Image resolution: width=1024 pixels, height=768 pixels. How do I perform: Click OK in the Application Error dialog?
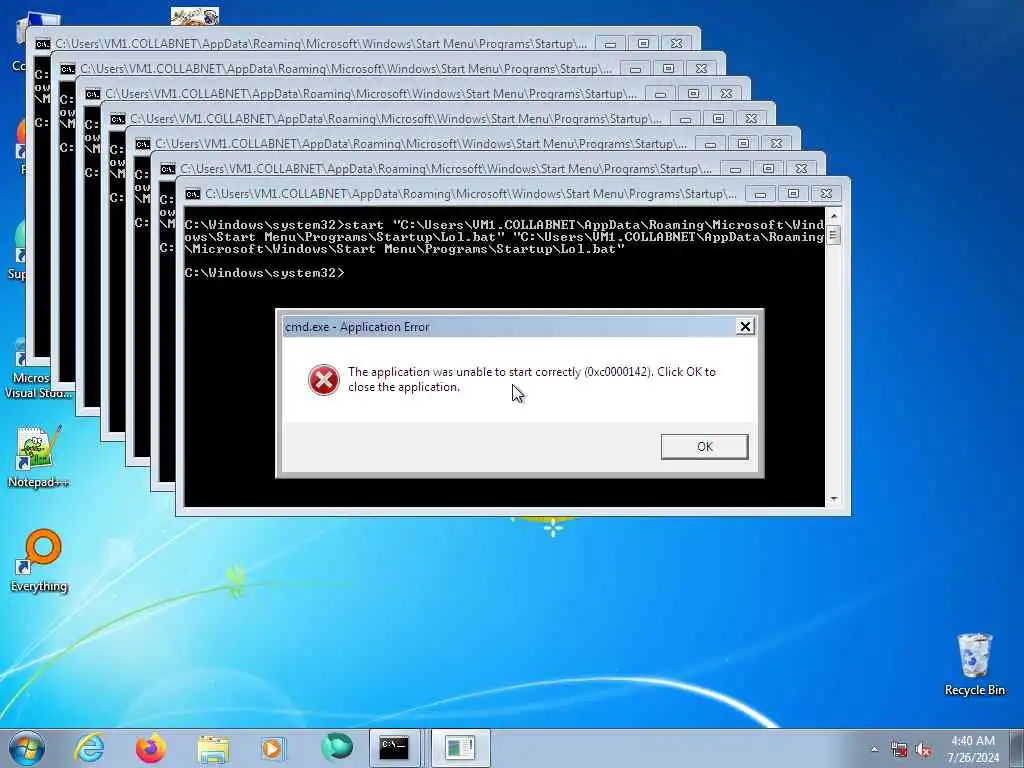(x=704, y=447)
